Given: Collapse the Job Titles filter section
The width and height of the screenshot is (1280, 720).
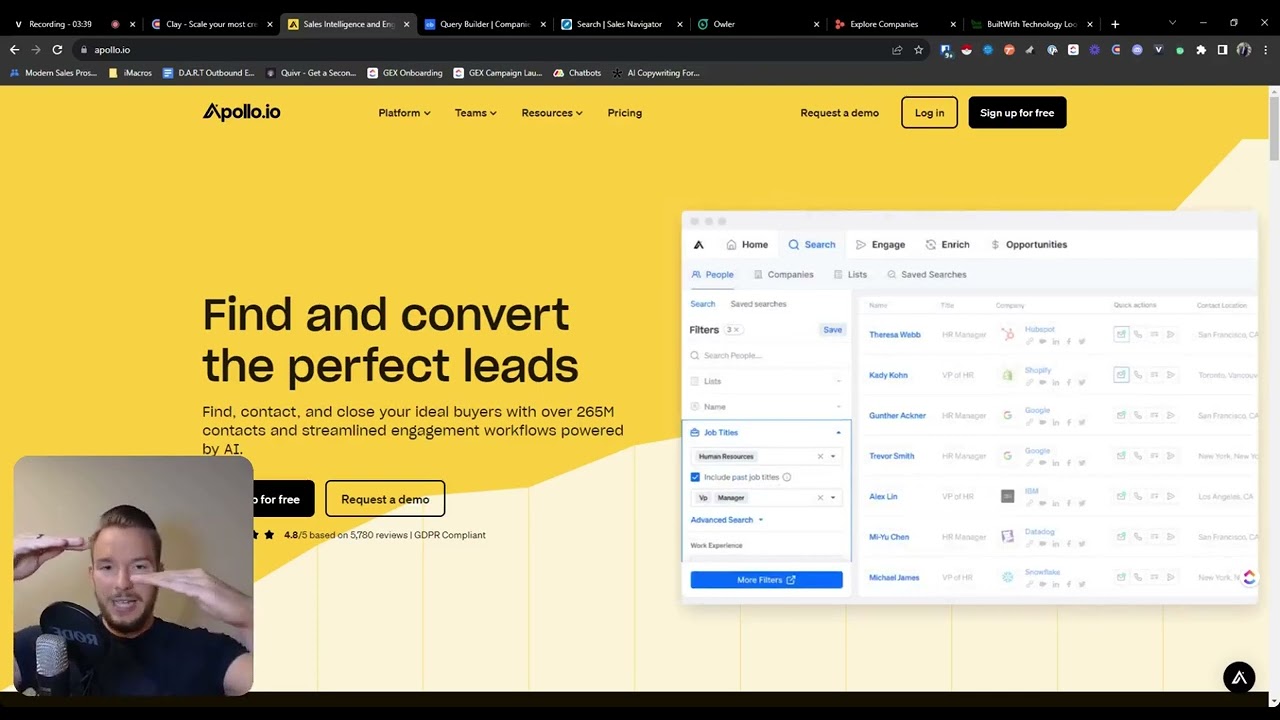Looking at the screenshot, I should tap(838, 433).
